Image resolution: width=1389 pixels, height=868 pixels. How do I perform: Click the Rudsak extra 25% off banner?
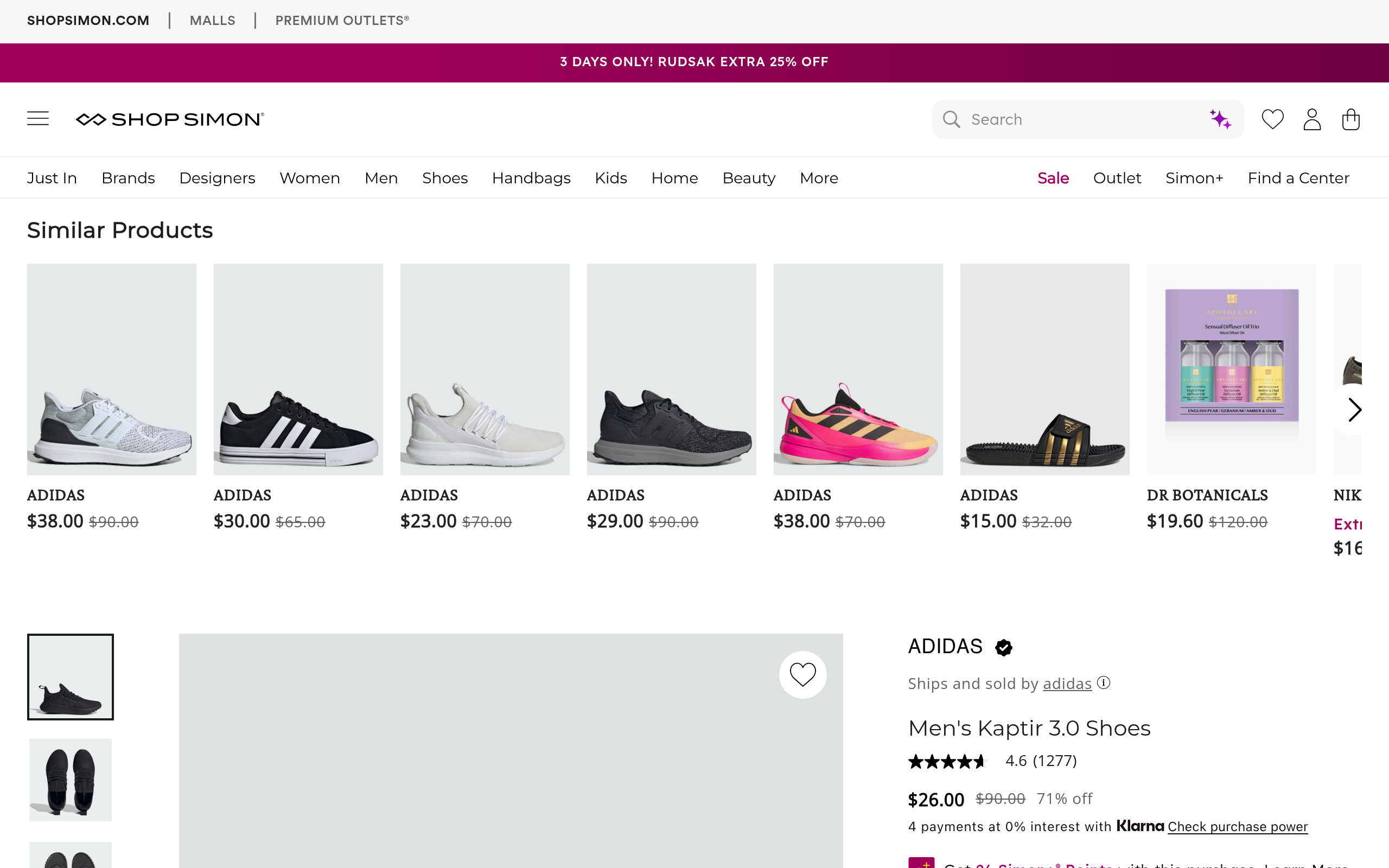[694, 62]
